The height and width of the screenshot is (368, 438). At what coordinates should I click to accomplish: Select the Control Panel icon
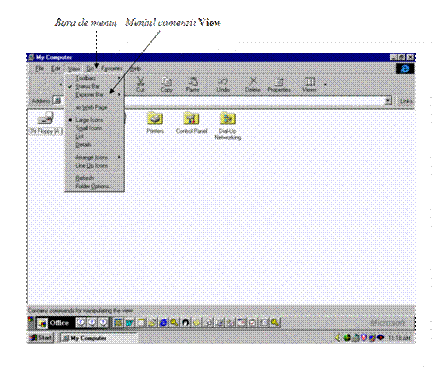point(192,123)
